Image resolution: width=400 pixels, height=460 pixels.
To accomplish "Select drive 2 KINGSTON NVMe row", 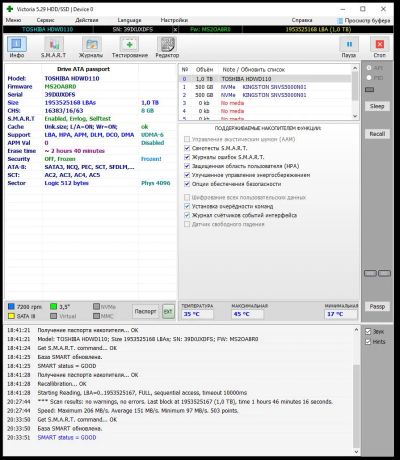I will coord(265,95).
